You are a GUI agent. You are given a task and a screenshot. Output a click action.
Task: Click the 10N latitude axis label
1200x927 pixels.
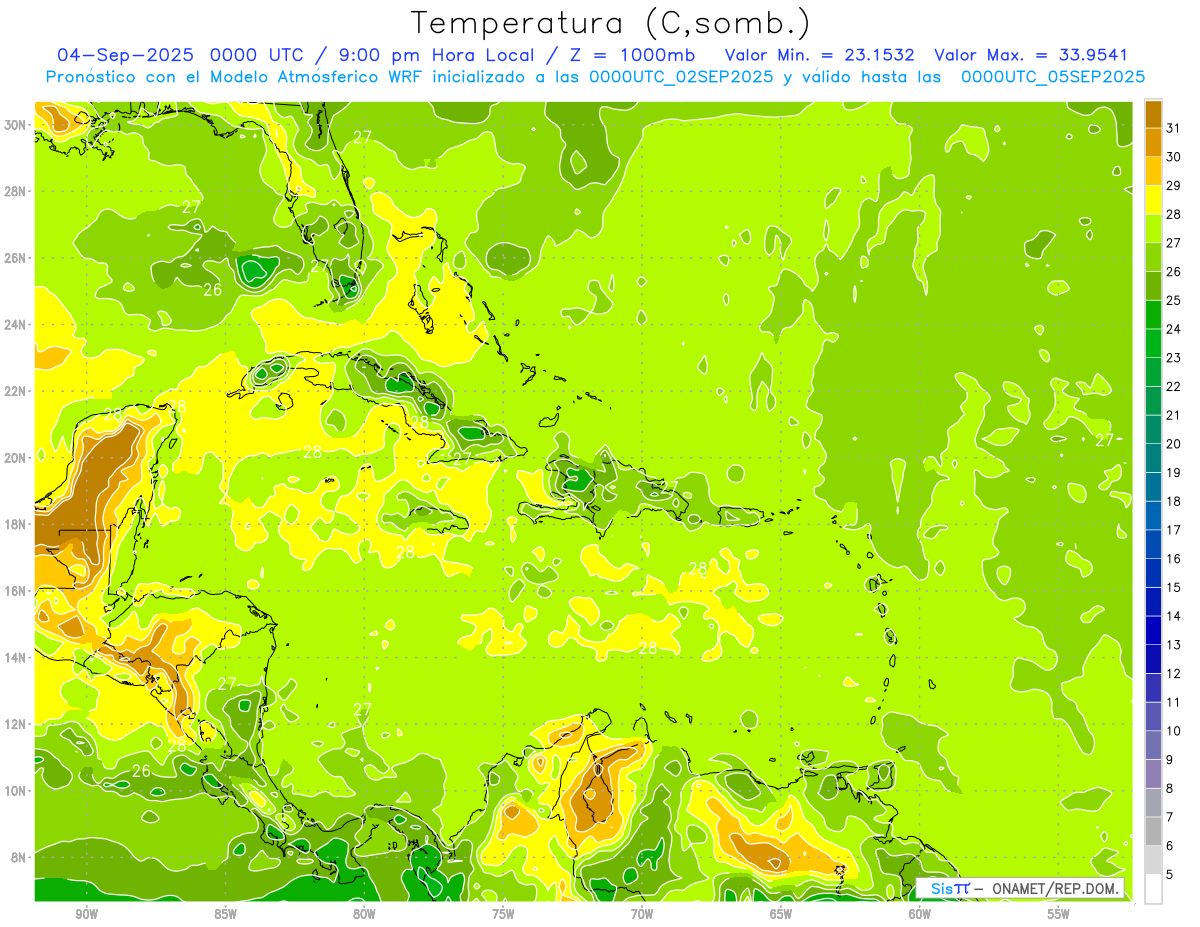pos(16,791)
